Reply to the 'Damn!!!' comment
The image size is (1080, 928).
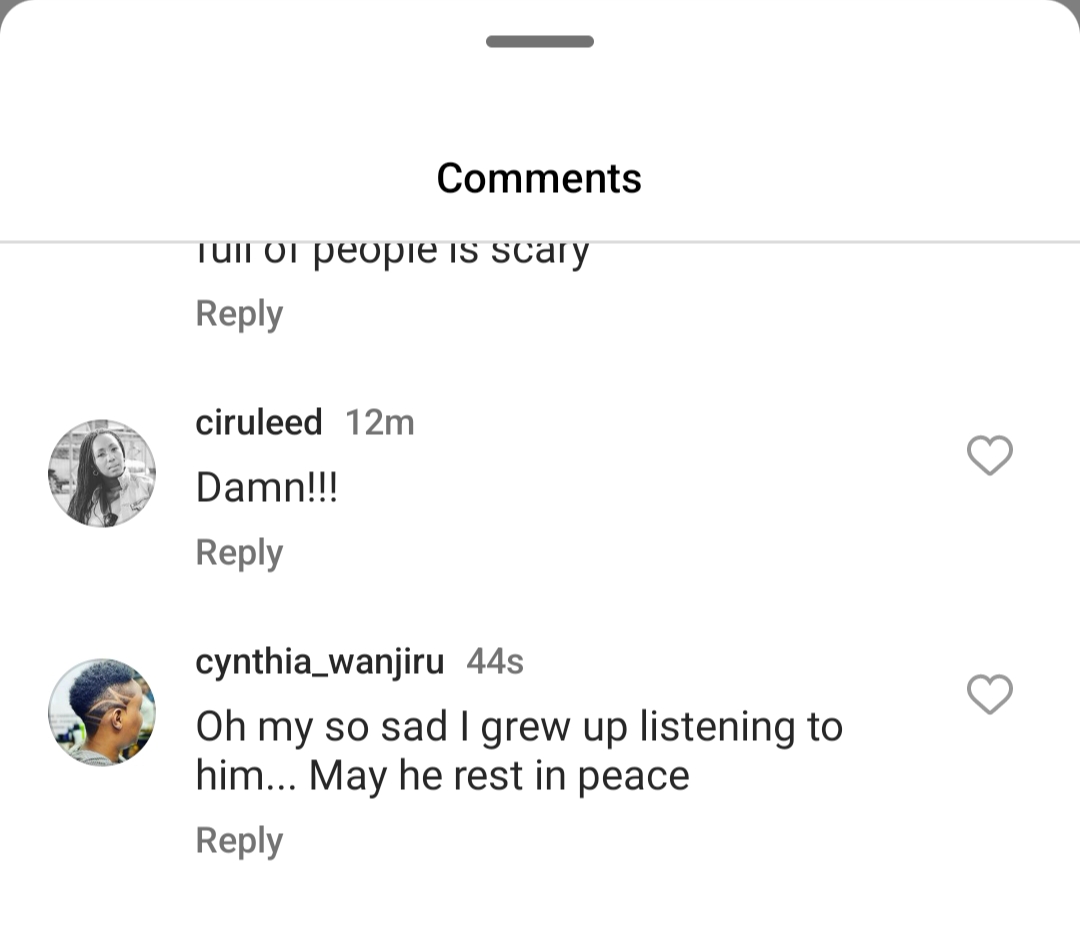(x=239, y=552)
